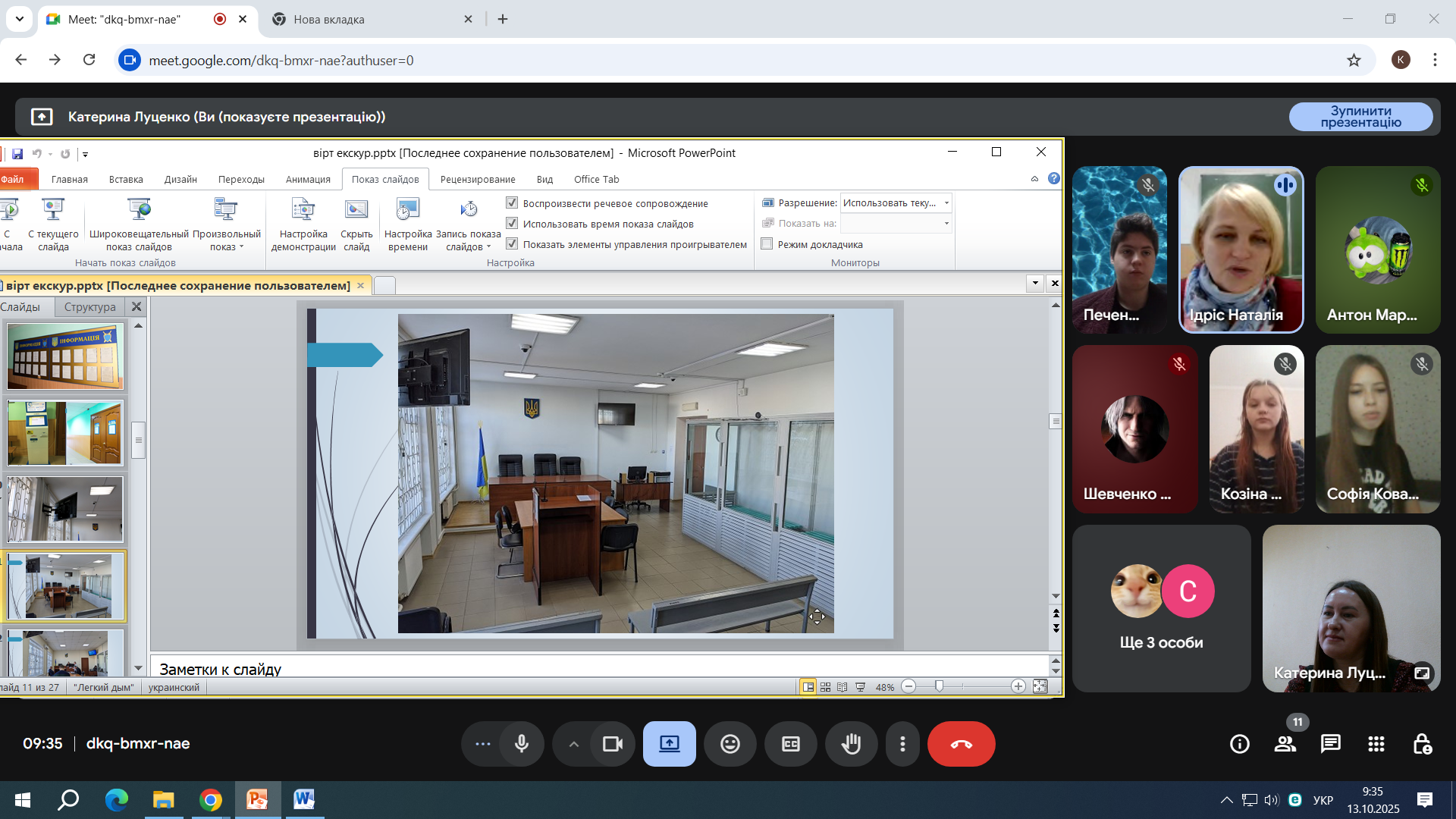
Task: Click Зупинити презентацію button
Action: (1360, 117)
